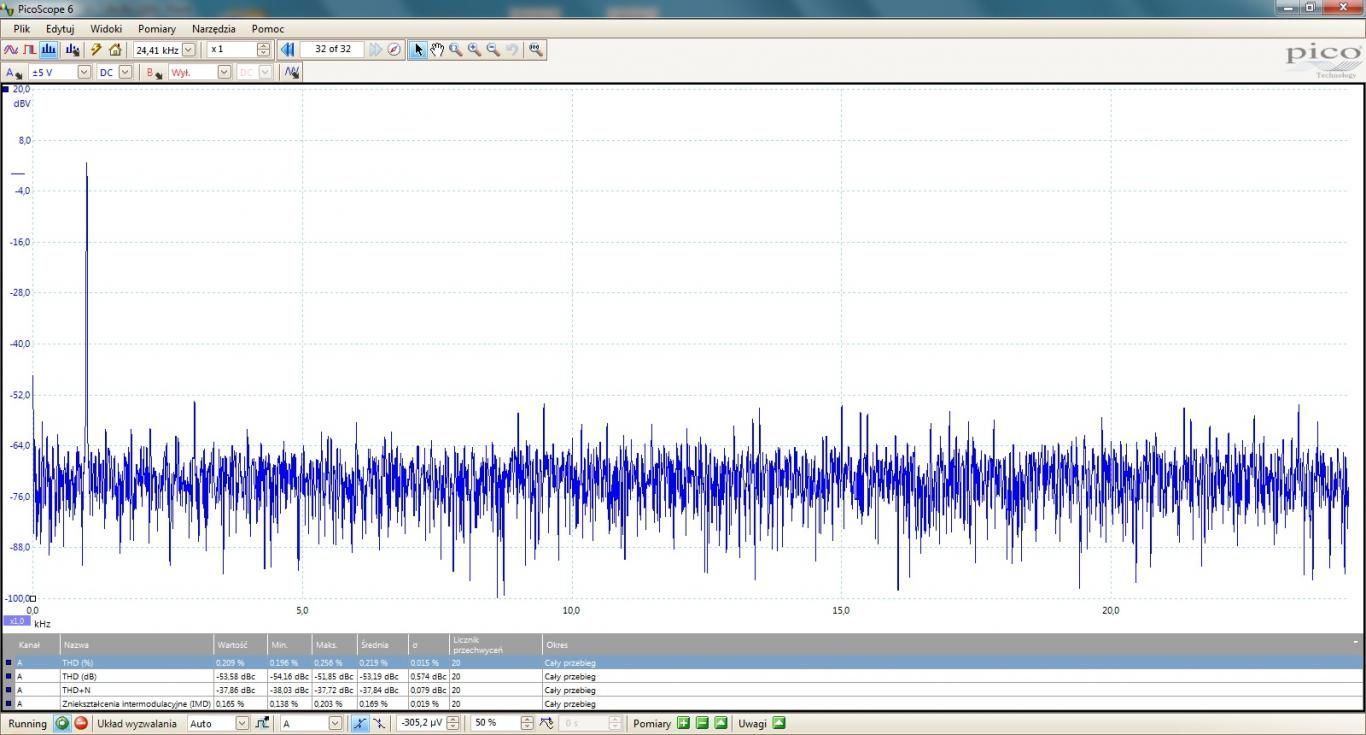
Task: Open advanced trigger settings icon
Action: 262,723
